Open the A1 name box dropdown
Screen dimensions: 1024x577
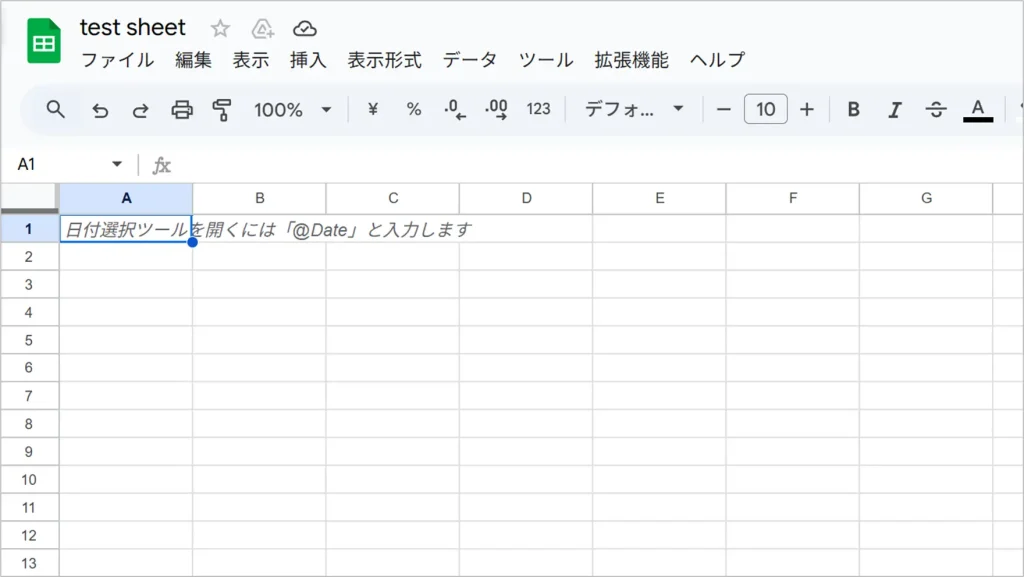click(117, 164)
